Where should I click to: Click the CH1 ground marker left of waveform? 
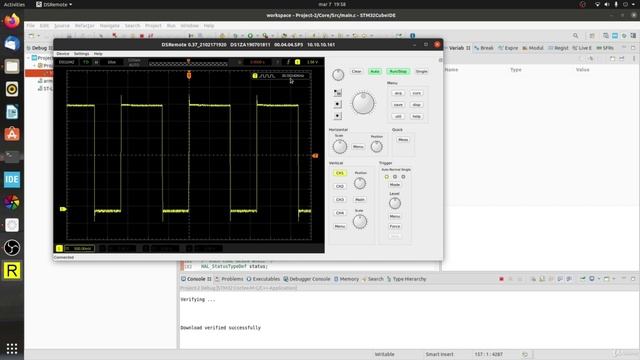click(63, 209)
